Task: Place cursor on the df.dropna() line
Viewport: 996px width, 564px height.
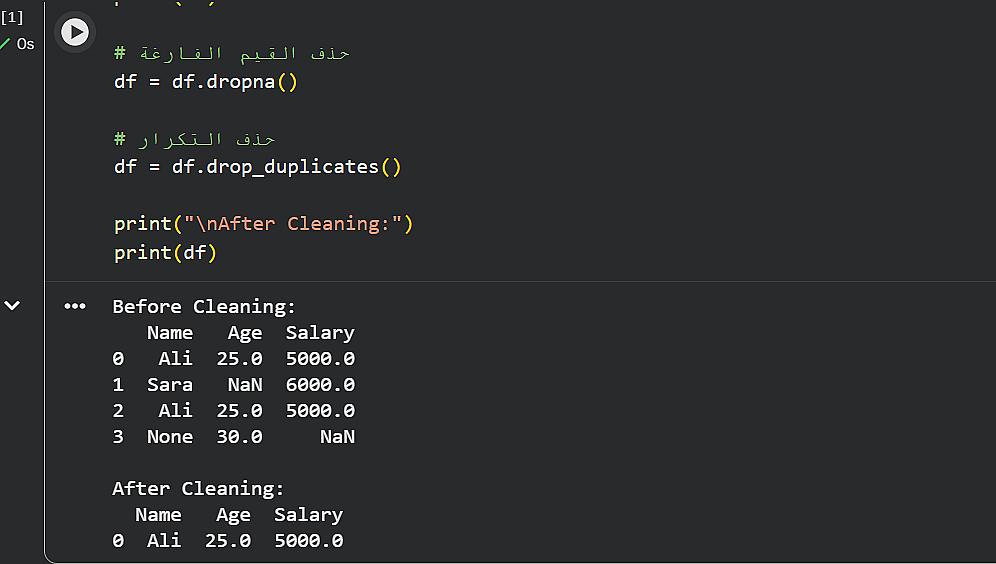Action: coord(206,81)
